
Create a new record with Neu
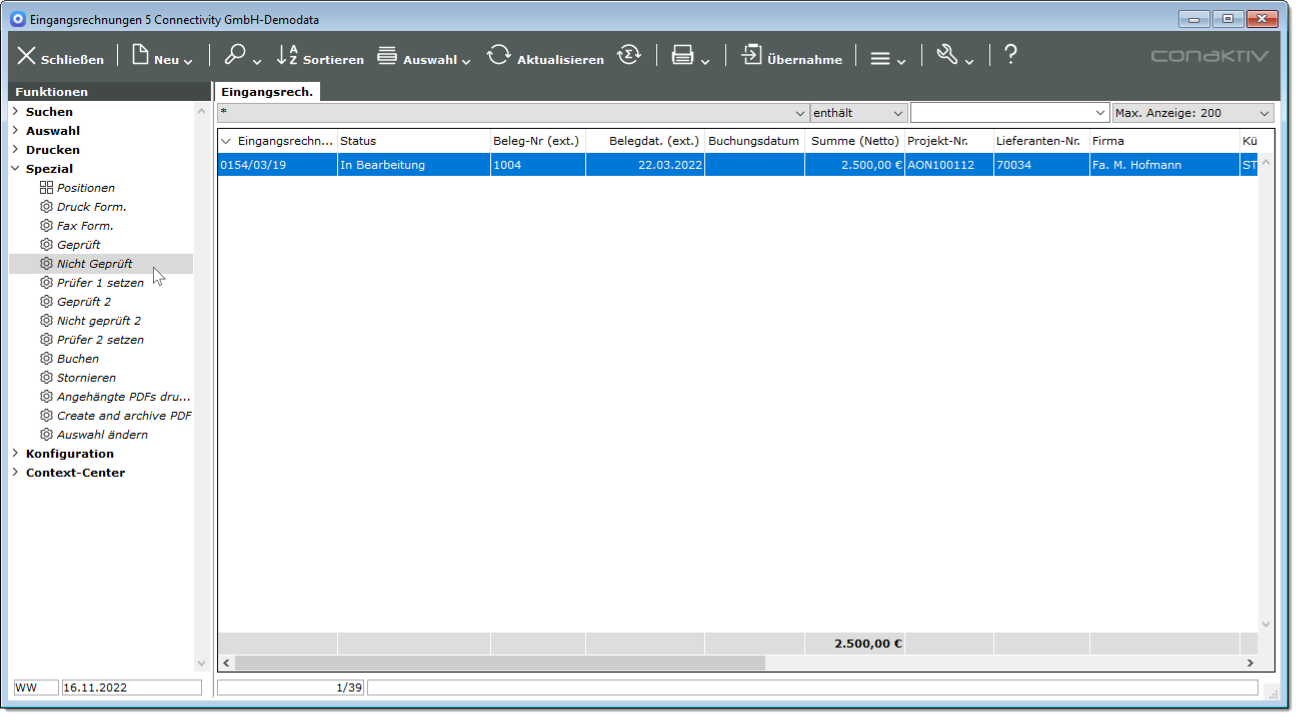tap(160, 57)
